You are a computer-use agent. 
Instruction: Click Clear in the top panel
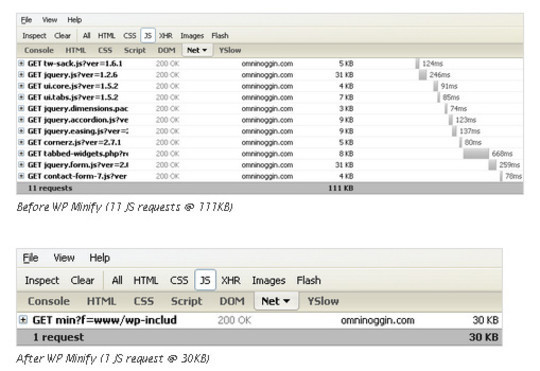[x=62, y=36]
